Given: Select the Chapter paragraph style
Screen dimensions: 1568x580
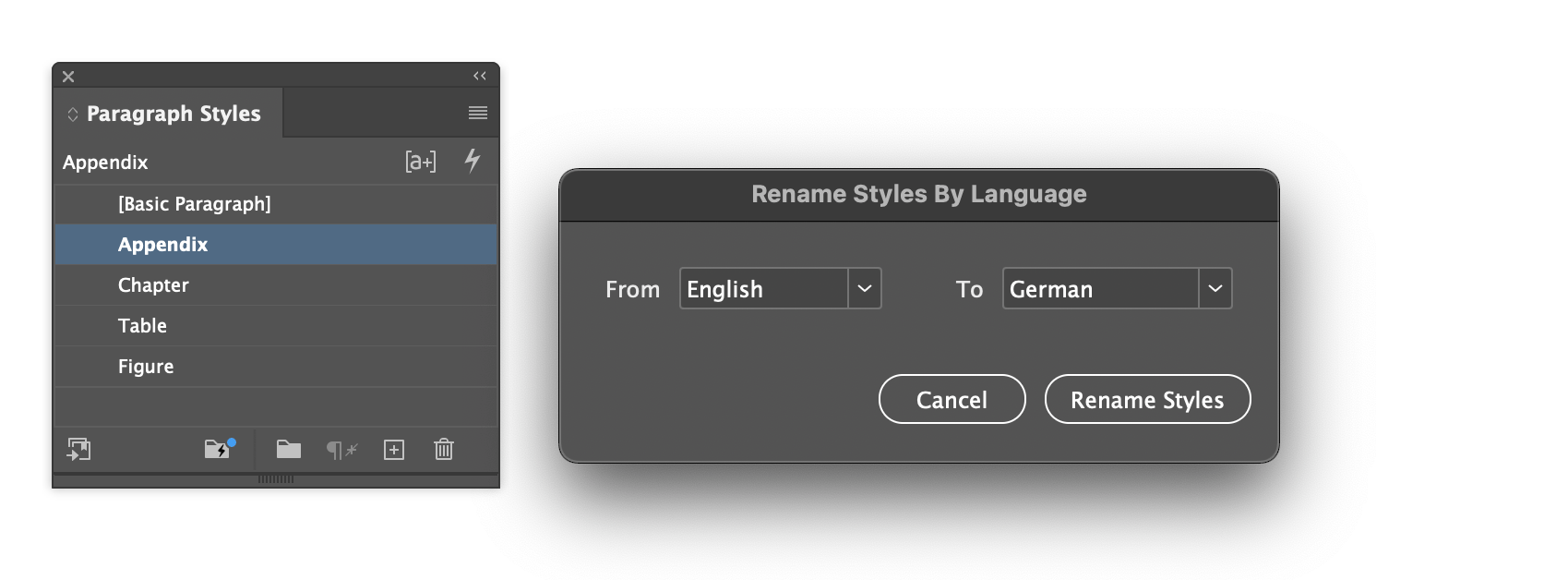Looking at the screenshot, I should pyautogui.click(x=276, y=285).
